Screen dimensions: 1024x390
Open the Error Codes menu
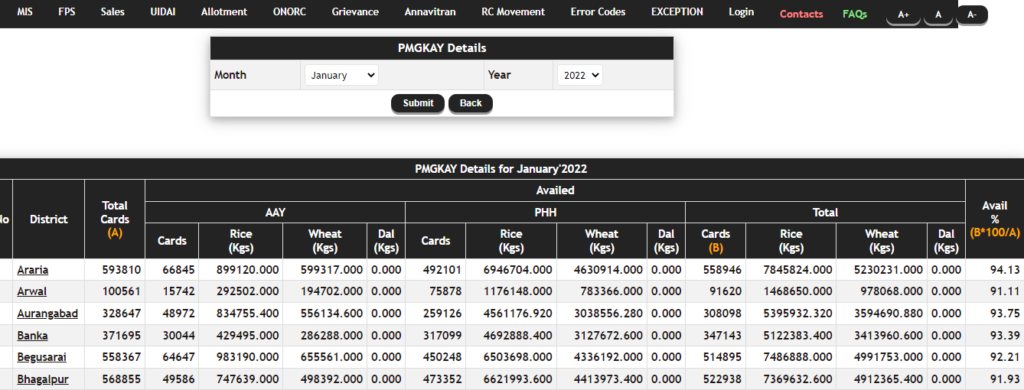(598, 12)
